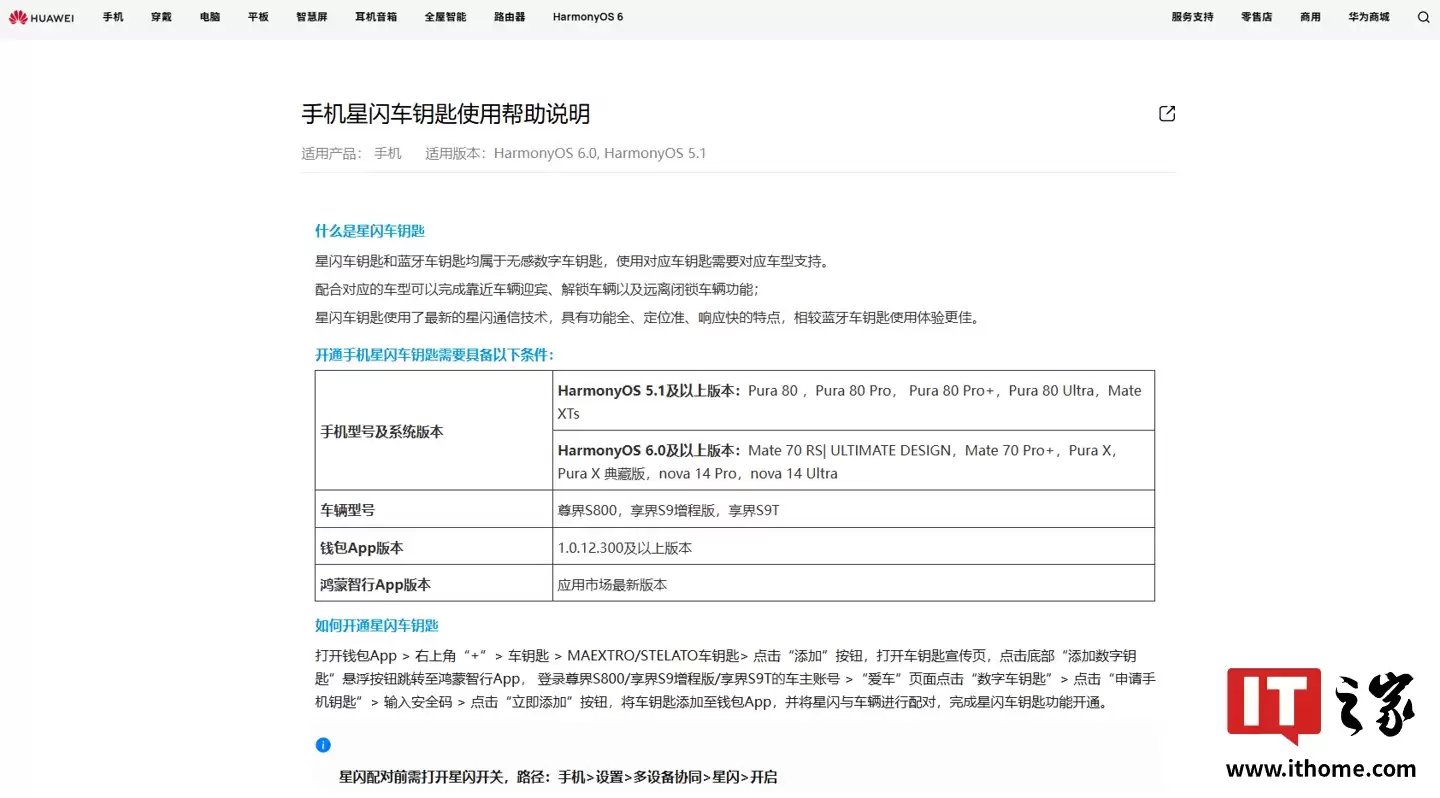The width and height of the screenshot is (1440, 798).
Task: Select 手机 in the navigation bar
Action: (x=113, y=17)
